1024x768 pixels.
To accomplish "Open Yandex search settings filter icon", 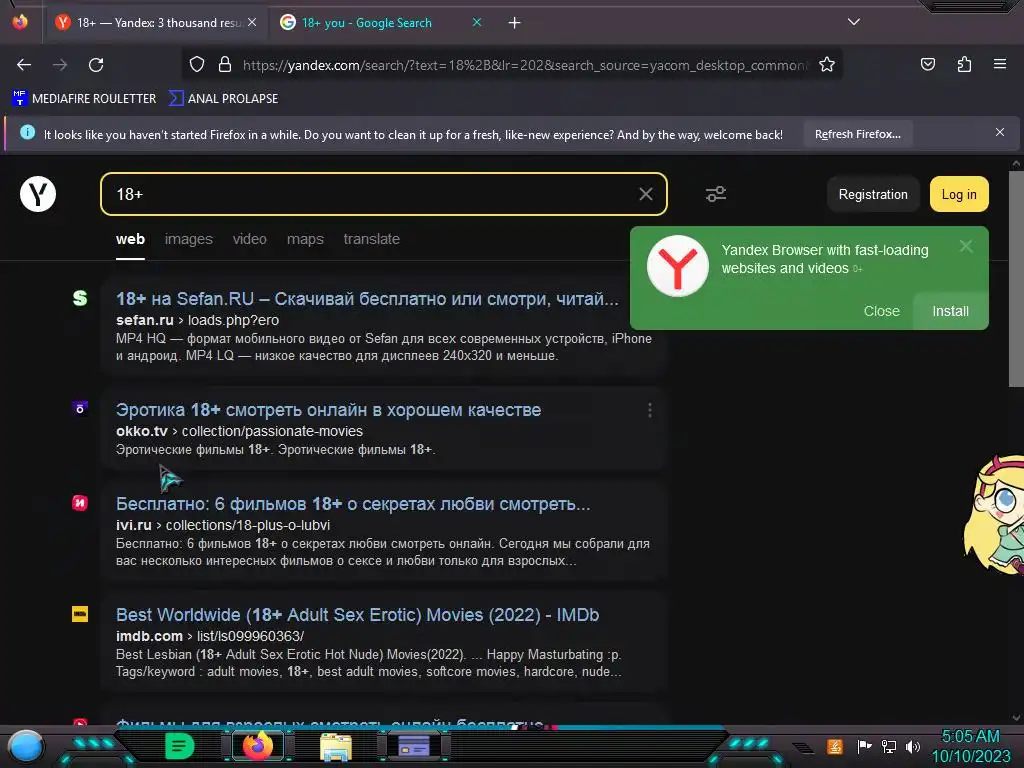I will tap(716, 194).
